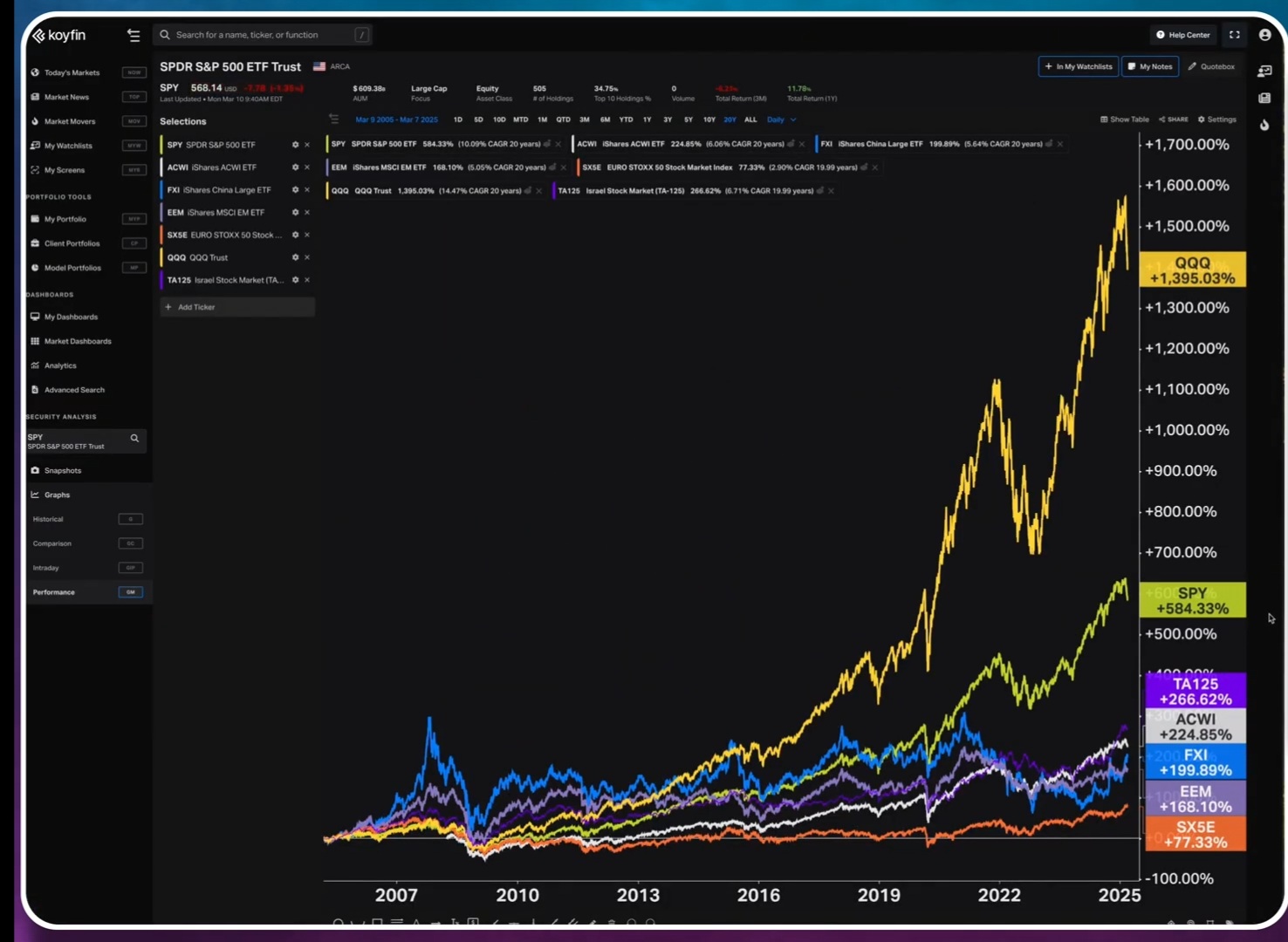
Task: Remove ACWI from the Selections list
Action: click(307, 167)
